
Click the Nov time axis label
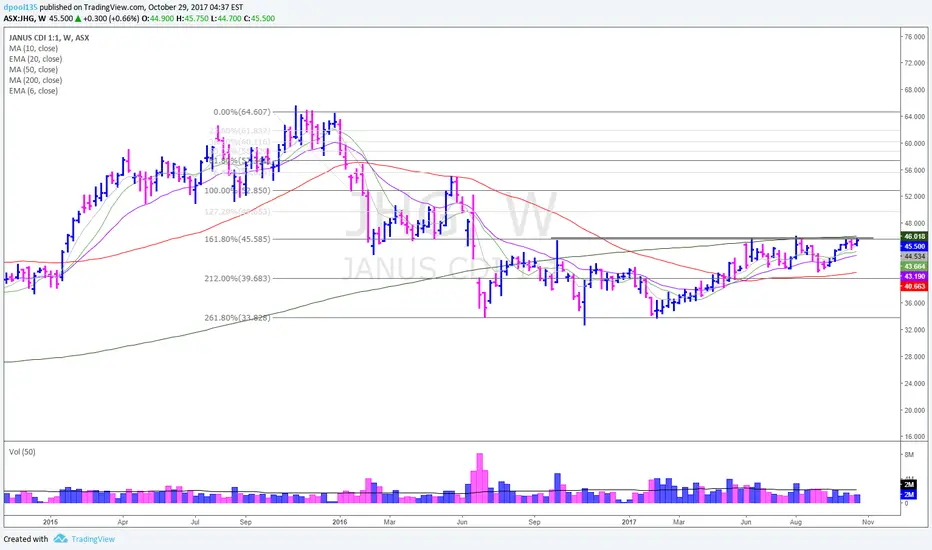868,523
